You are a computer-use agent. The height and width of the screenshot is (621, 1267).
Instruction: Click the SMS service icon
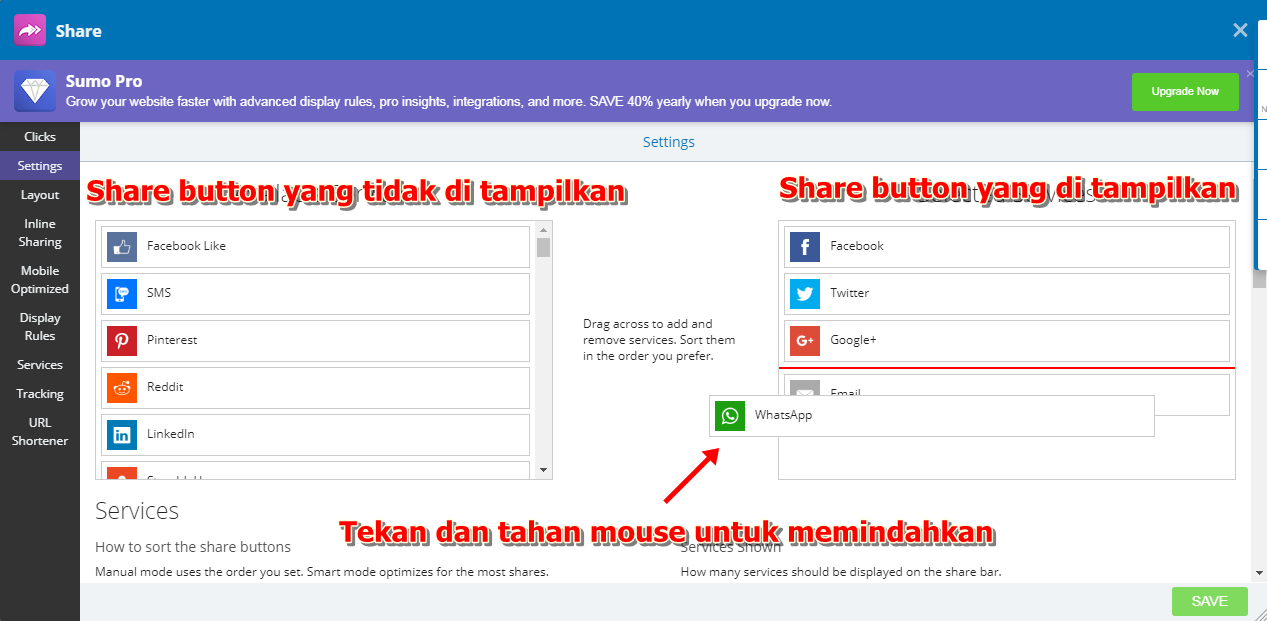(x=122, y=293)
